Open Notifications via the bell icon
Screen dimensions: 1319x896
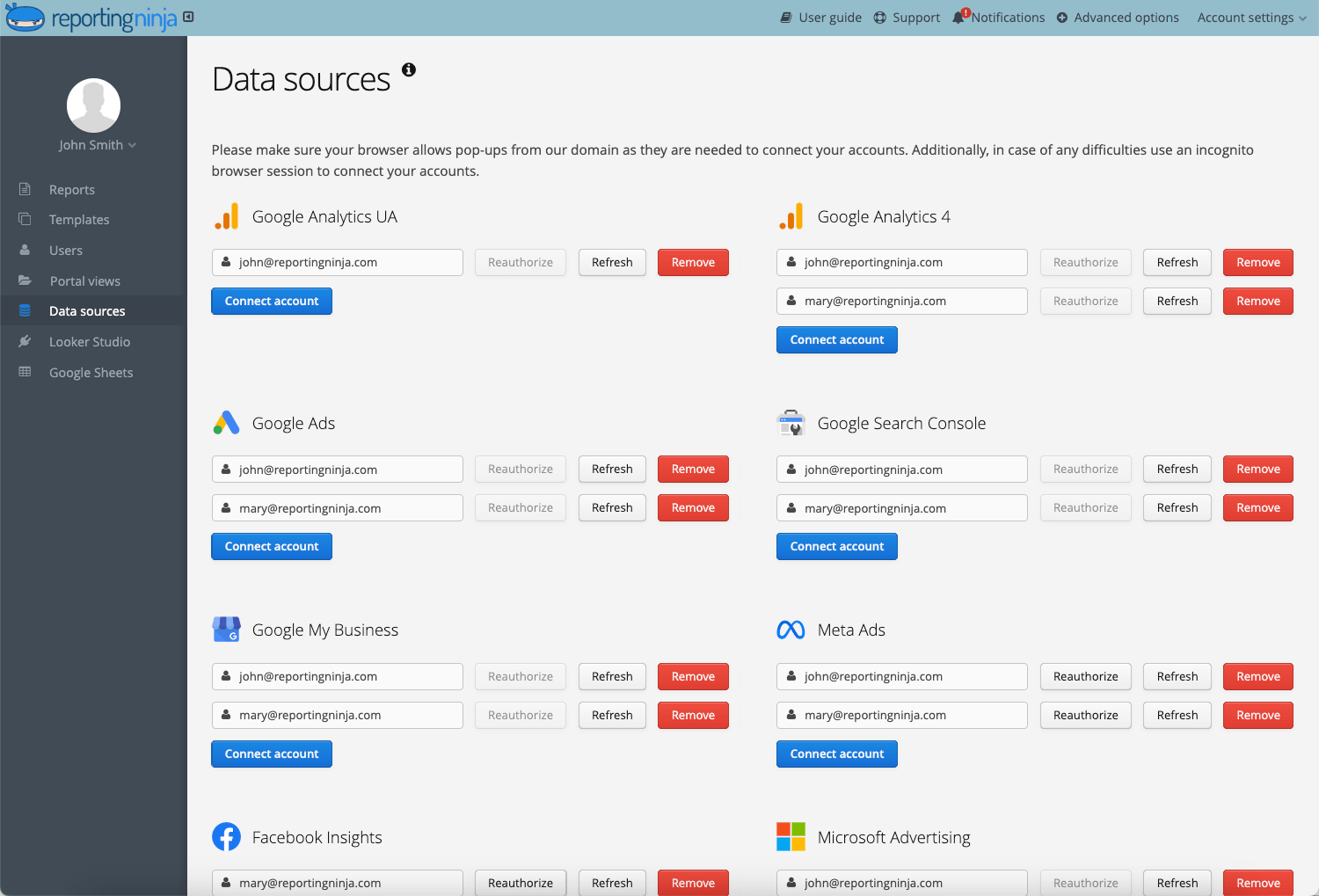[x=958, y=17]
